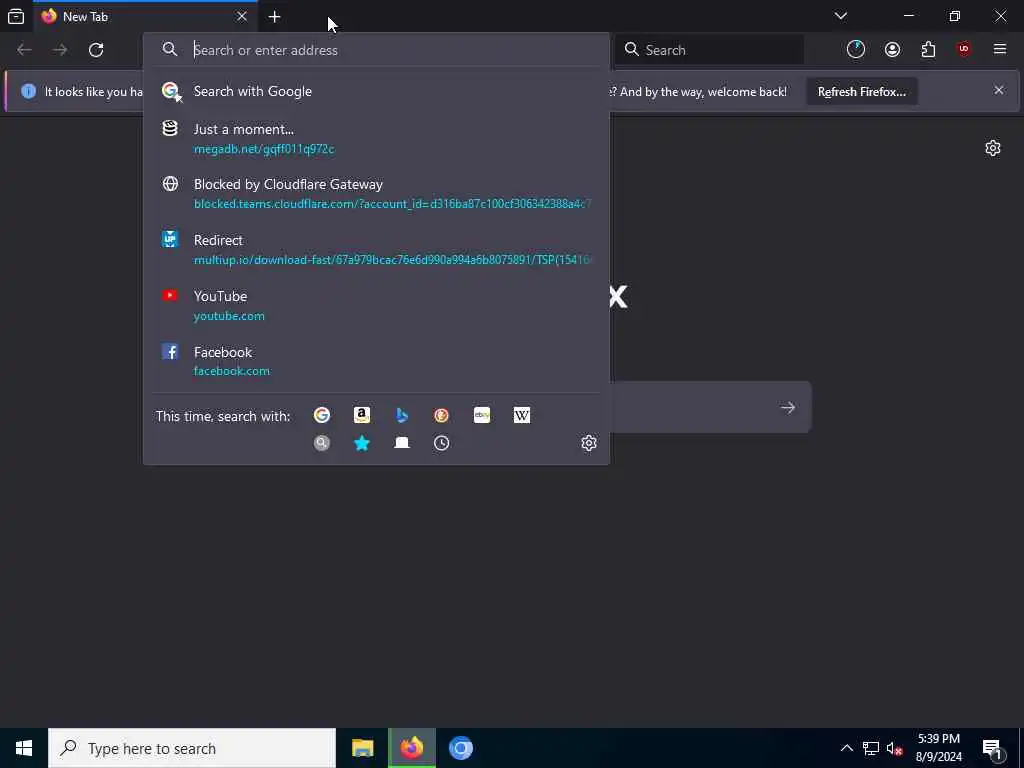Open File Explorer from taskbar
1024x768 pixels.
pos(362,748)
